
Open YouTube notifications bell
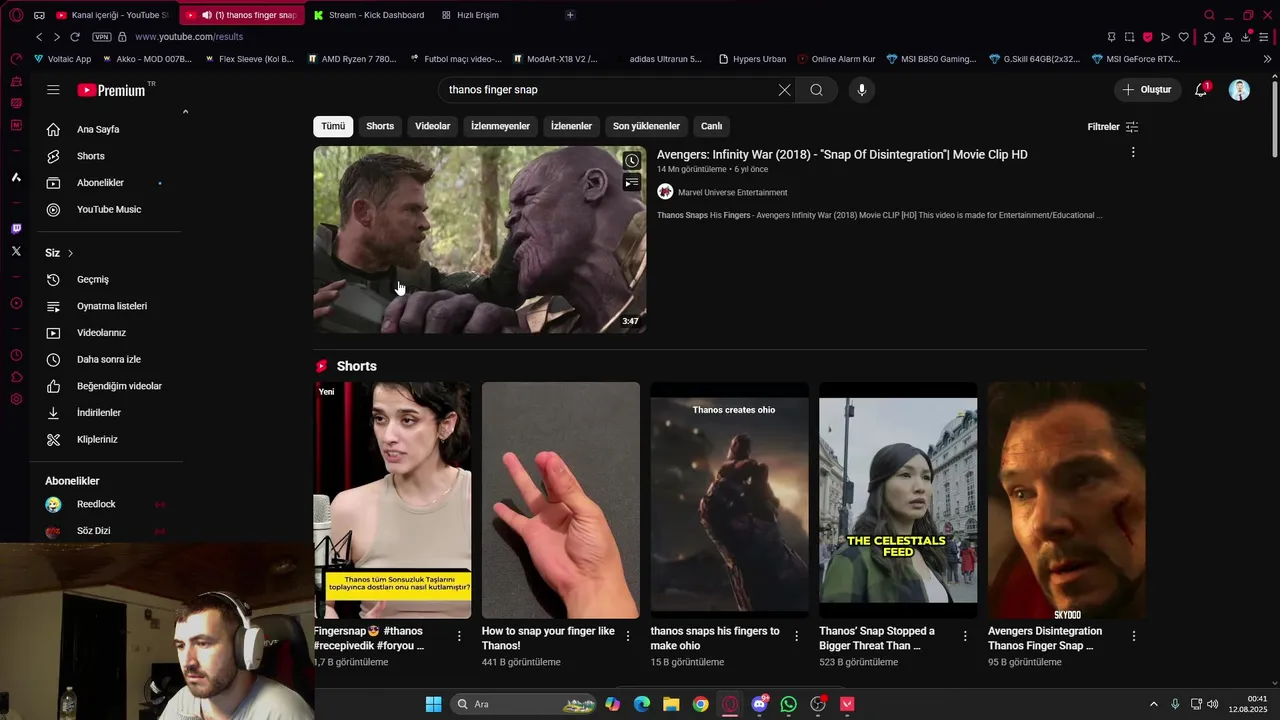pos(1201,90)
